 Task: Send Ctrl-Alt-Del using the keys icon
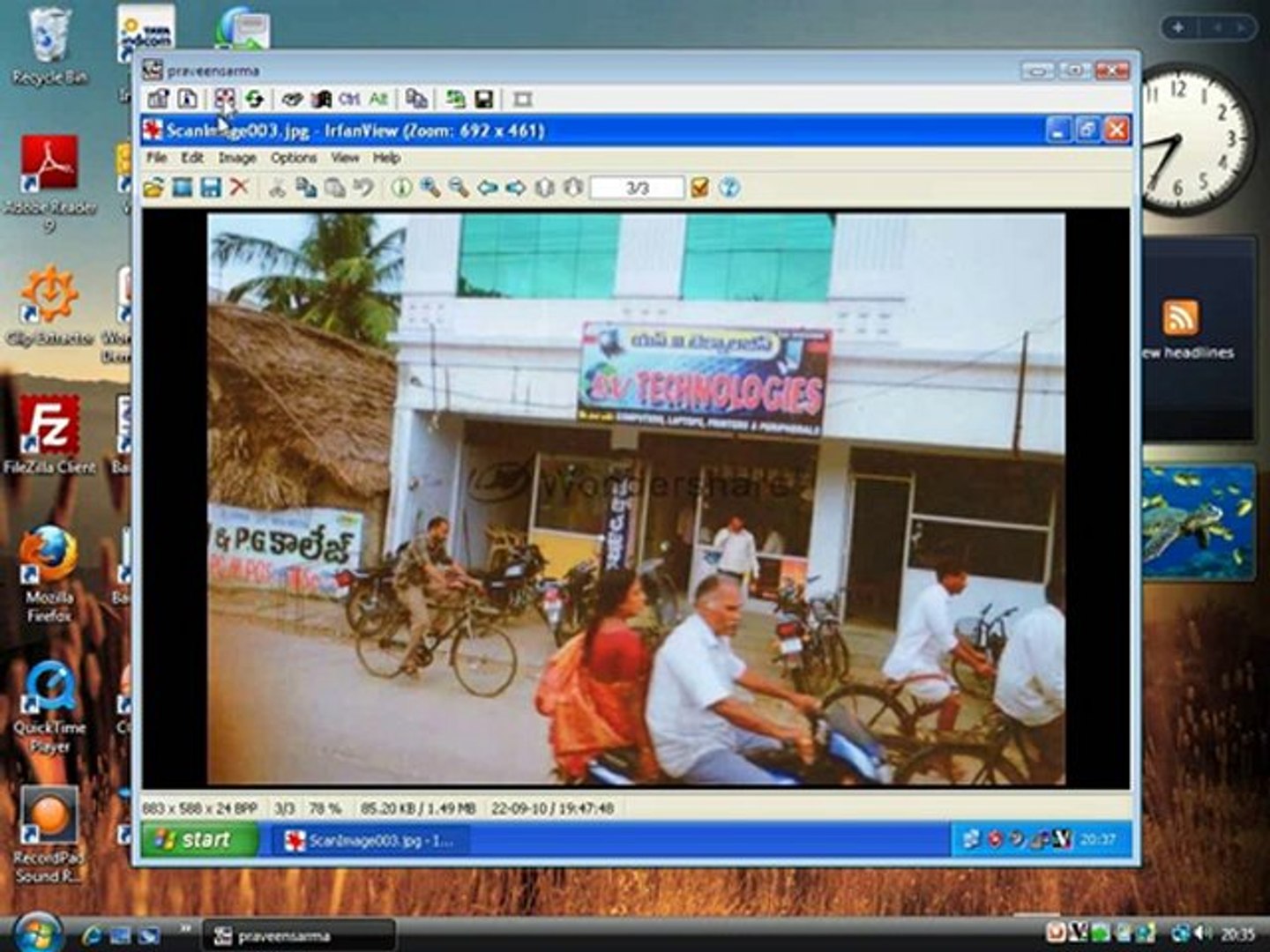pos(292,99)
